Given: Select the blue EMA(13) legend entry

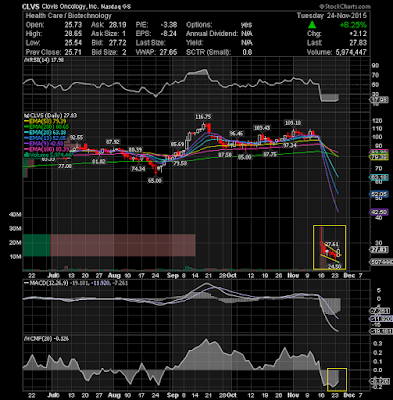Looking at the screenshot, I should [44, 138].
